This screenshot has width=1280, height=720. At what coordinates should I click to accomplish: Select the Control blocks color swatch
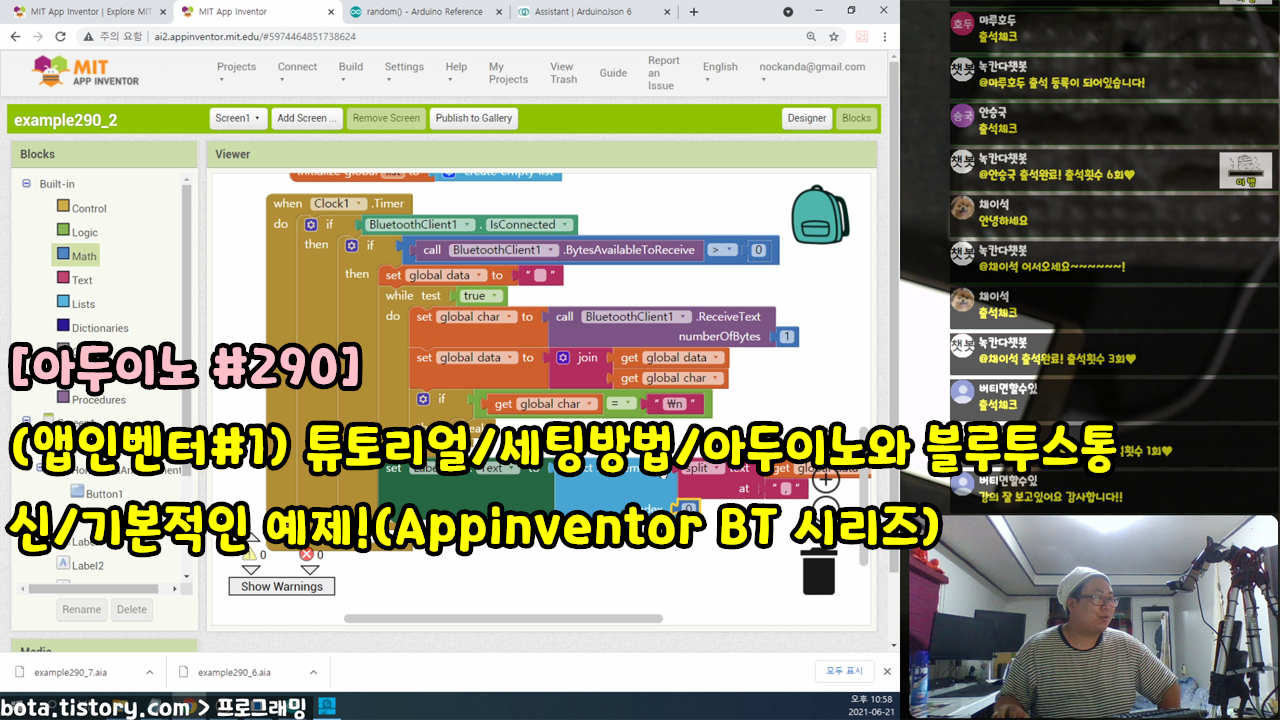tap(63, 206)
